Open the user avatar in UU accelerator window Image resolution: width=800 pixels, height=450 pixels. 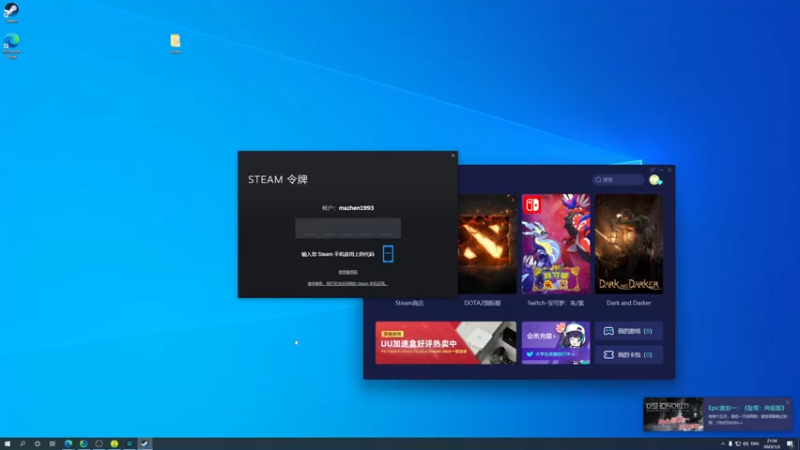[x=655, y=180]
